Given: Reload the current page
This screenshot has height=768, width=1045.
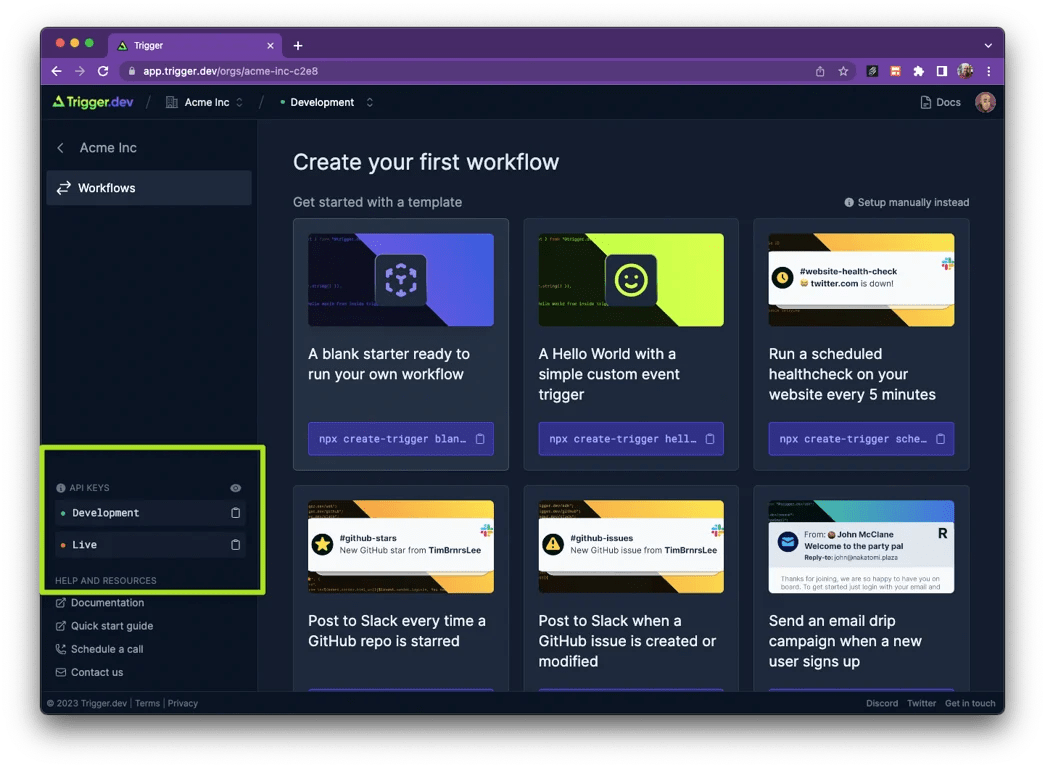Looking at the screenshot, I should (103, 71).
